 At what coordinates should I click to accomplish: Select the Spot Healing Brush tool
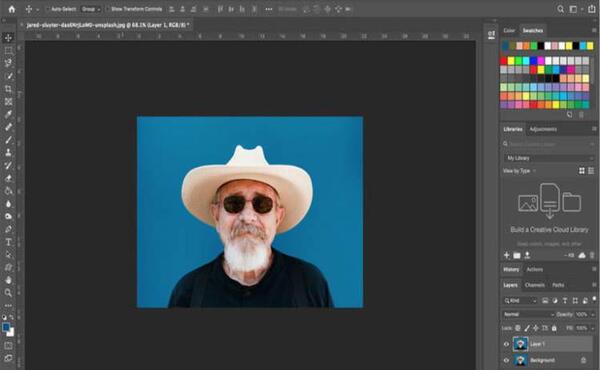point(8,127)
